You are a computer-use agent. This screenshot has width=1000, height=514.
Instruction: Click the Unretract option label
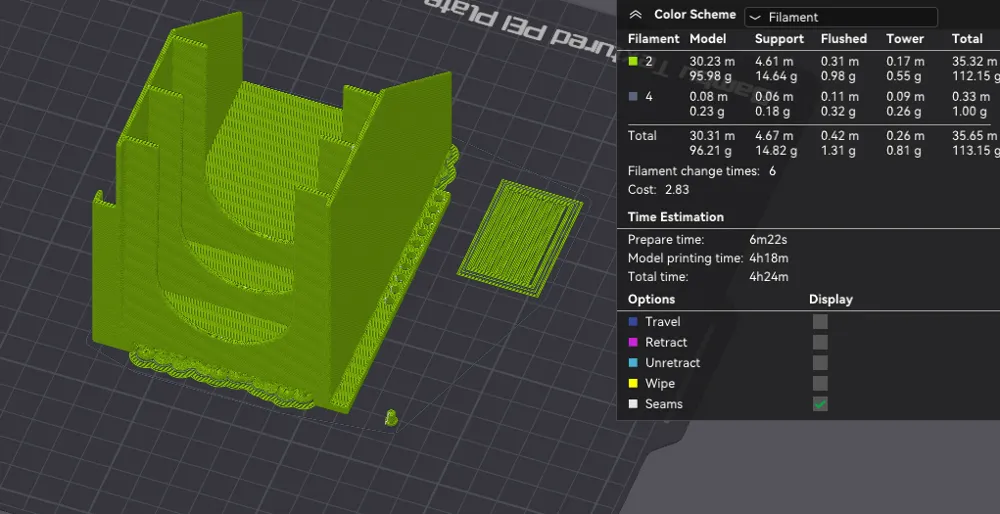pos(673,363)
